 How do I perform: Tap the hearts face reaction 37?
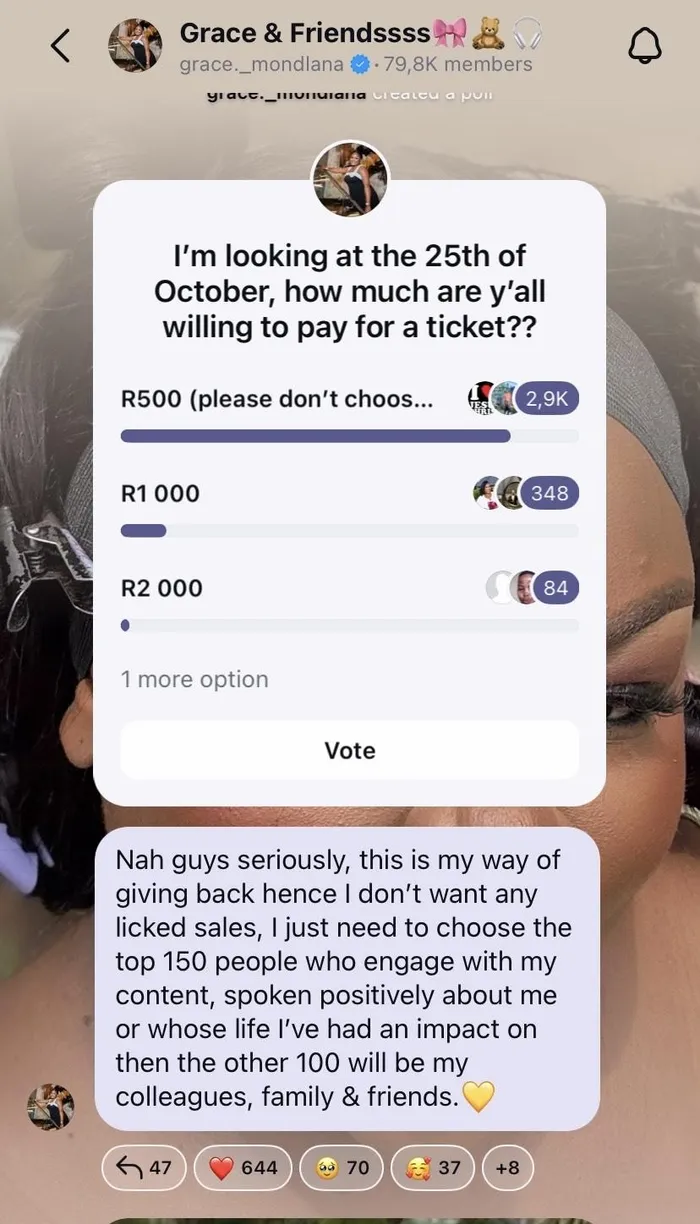coord(432,1167)
